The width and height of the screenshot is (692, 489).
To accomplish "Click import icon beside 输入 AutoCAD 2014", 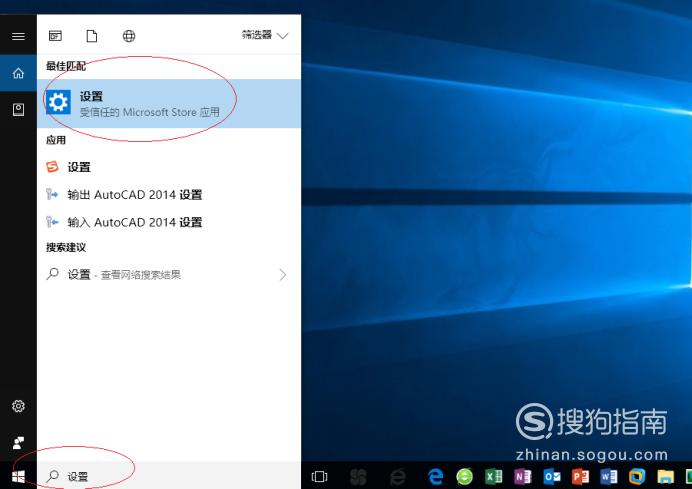I will (x=52, y=222).
